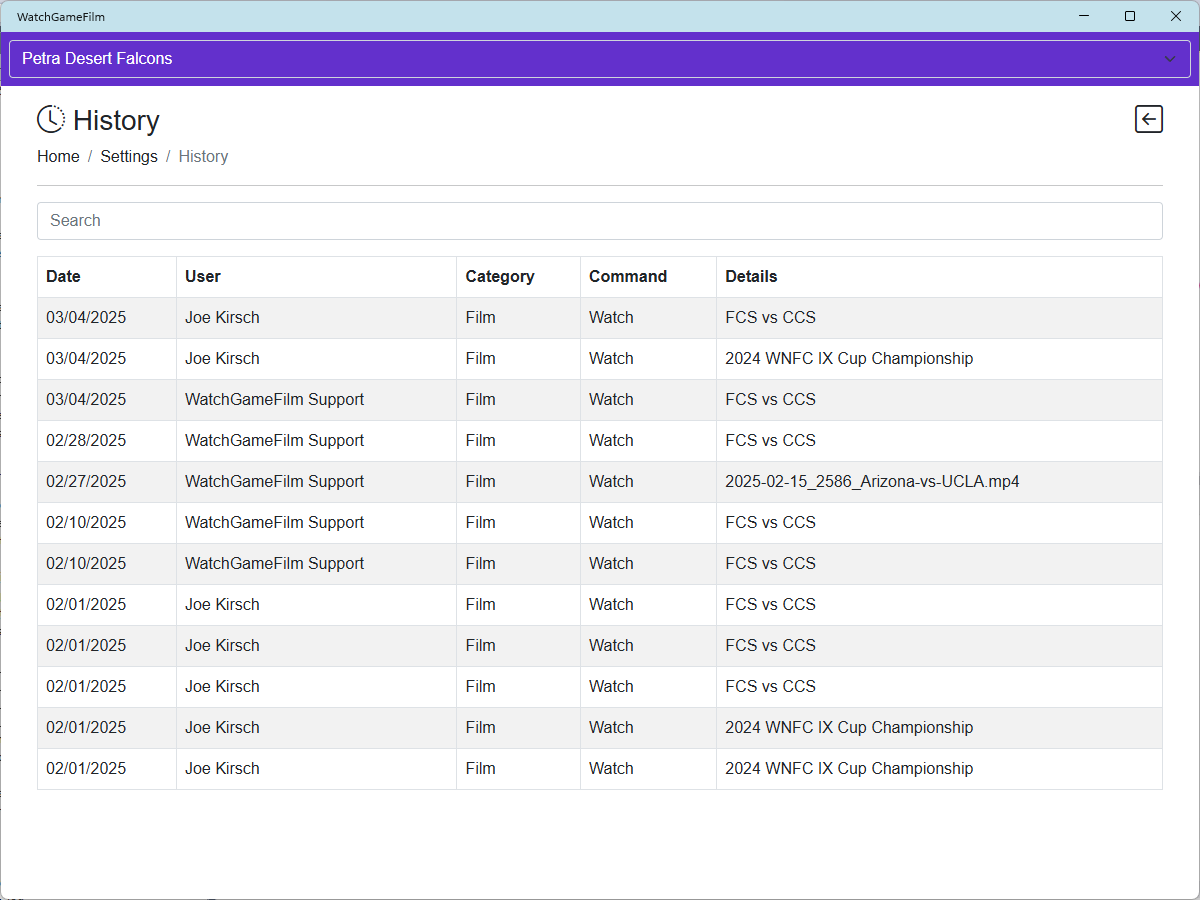
Task: Click the History page title
Action: [116, 120]
